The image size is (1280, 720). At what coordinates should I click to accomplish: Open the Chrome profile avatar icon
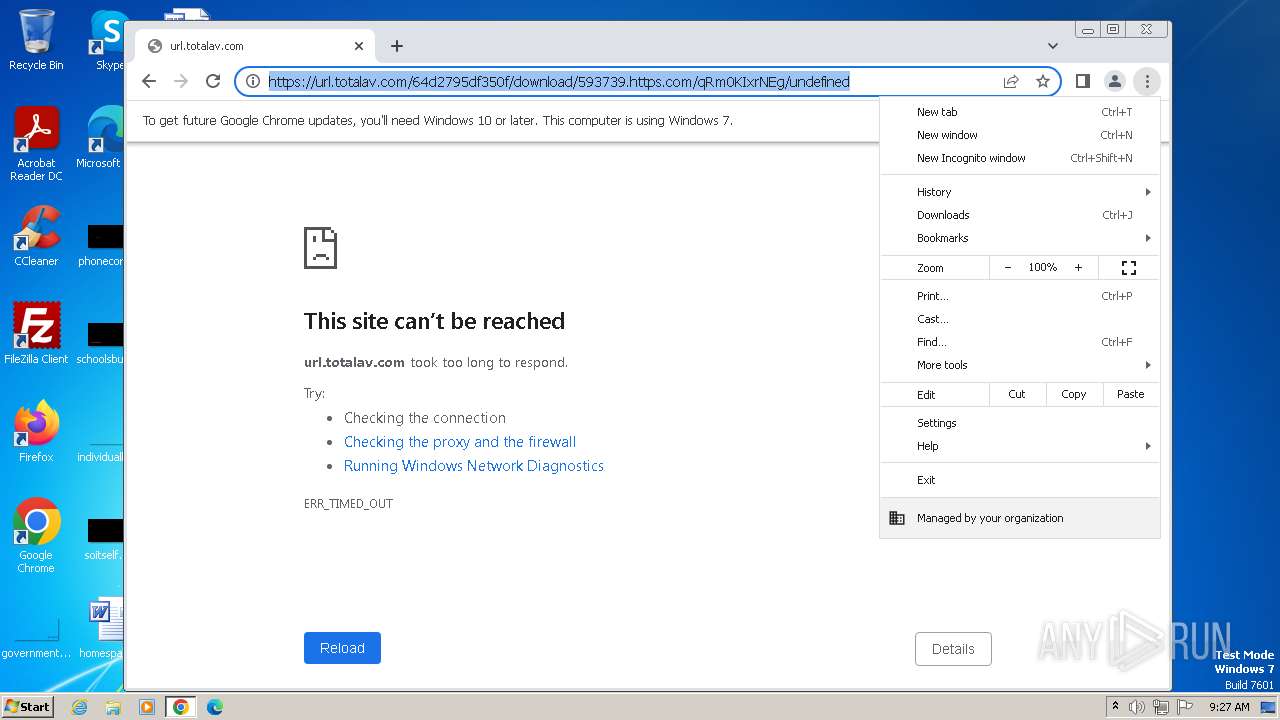[x=1114, y=81]
